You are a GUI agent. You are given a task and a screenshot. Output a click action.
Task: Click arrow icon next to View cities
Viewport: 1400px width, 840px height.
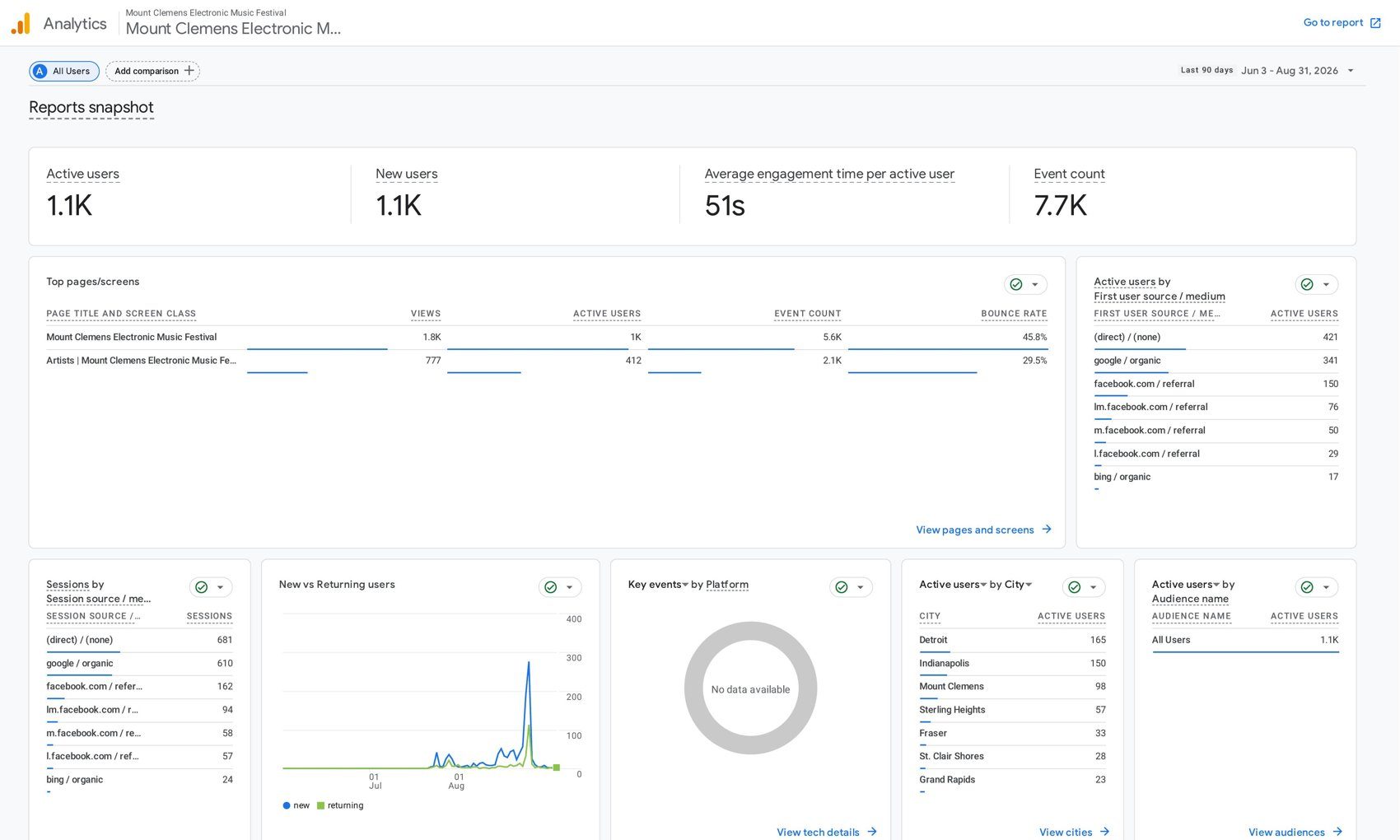(1105, 832)
